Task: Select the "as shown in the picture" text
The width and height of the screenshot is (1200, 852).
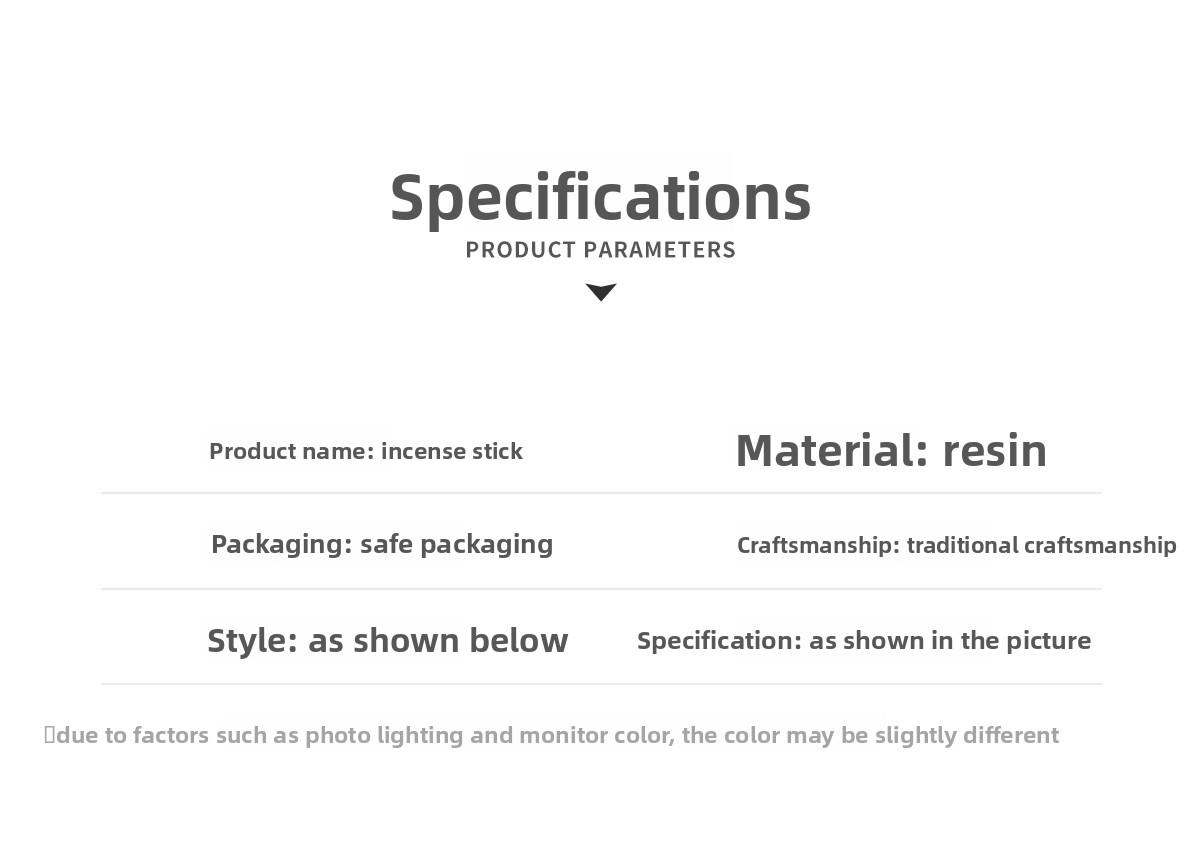Action: point(950,640)
